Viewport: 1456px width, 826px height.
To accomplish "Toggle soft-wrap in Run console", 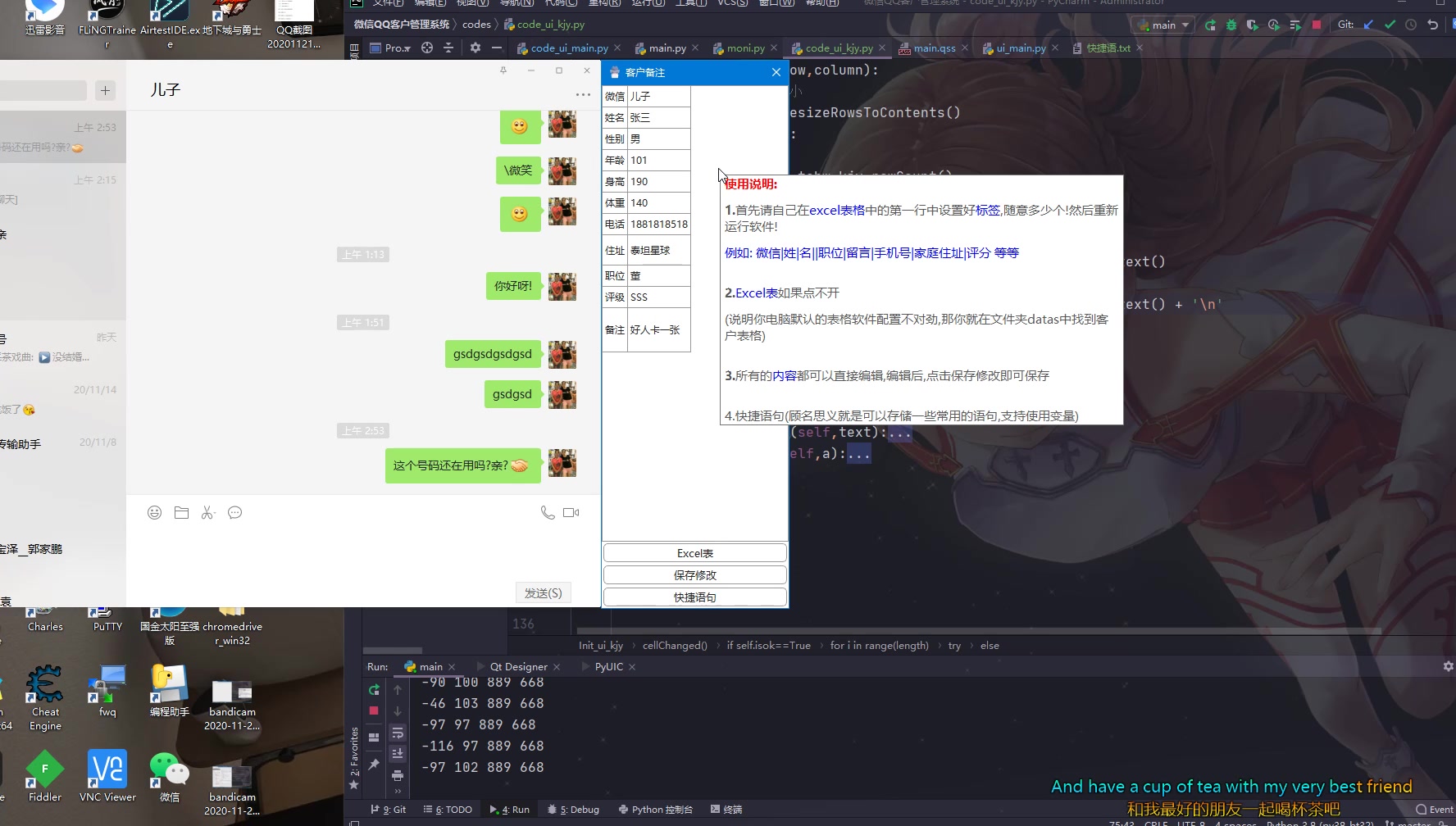I will [398, 733].
